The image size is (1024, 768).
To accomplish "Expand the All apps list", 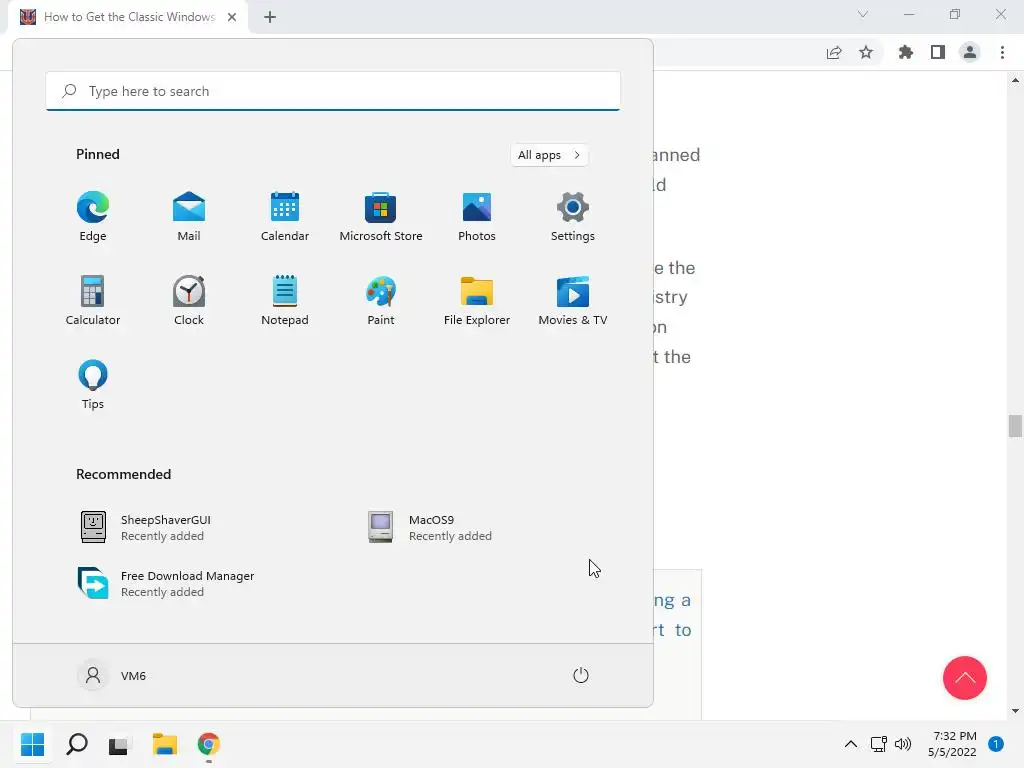I will coord(549,155).
